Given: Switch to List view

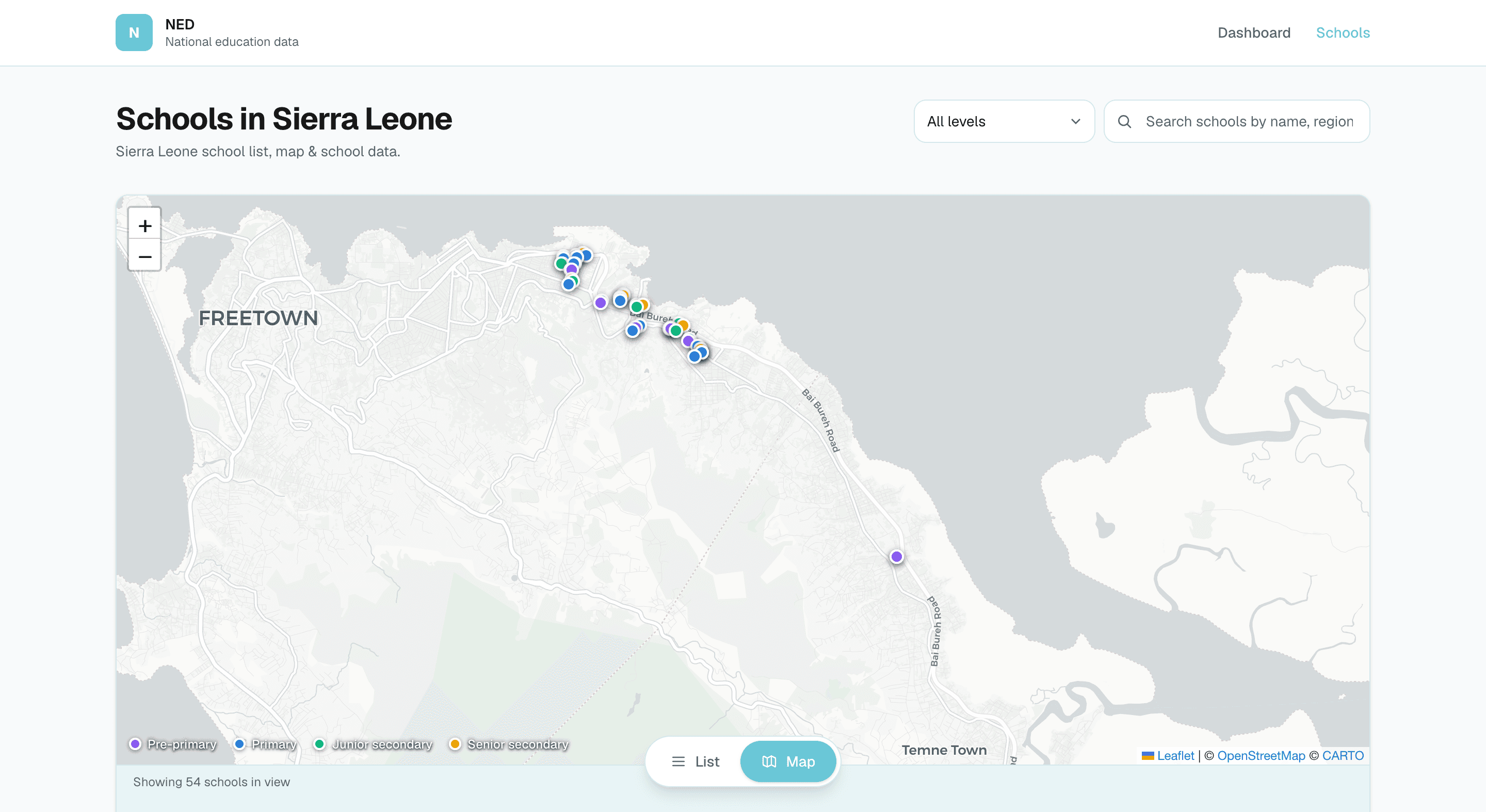Looking at the screenshot, I should (x=695, y=761).
